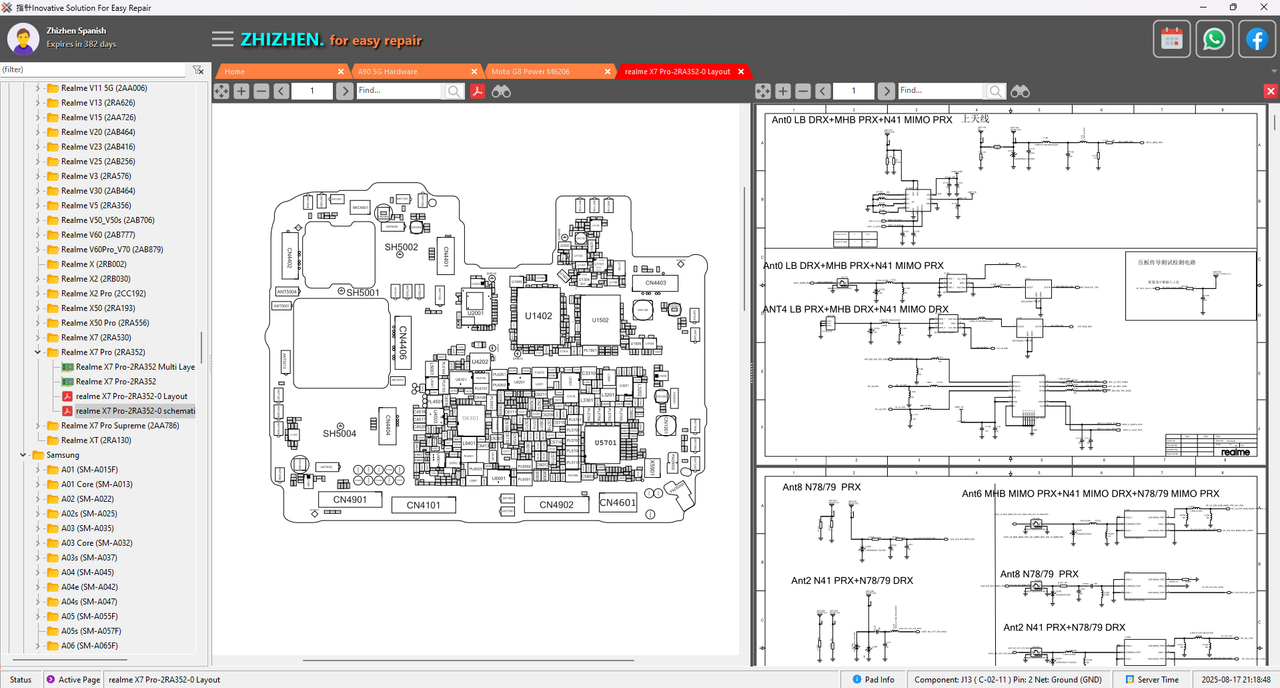Open the hamburger menu next to ZHIZHEN
1280x688 pixels.
tap(222, 40)
